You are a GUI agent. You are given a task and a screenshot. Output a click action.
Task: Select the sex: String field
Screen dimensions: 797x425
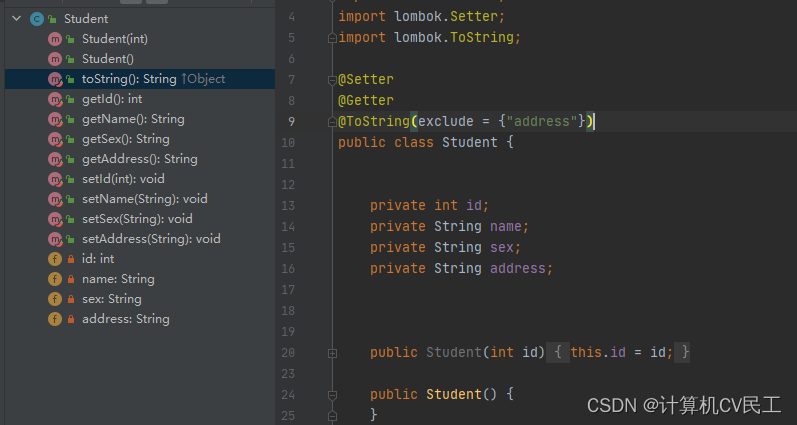click(140, 299)
